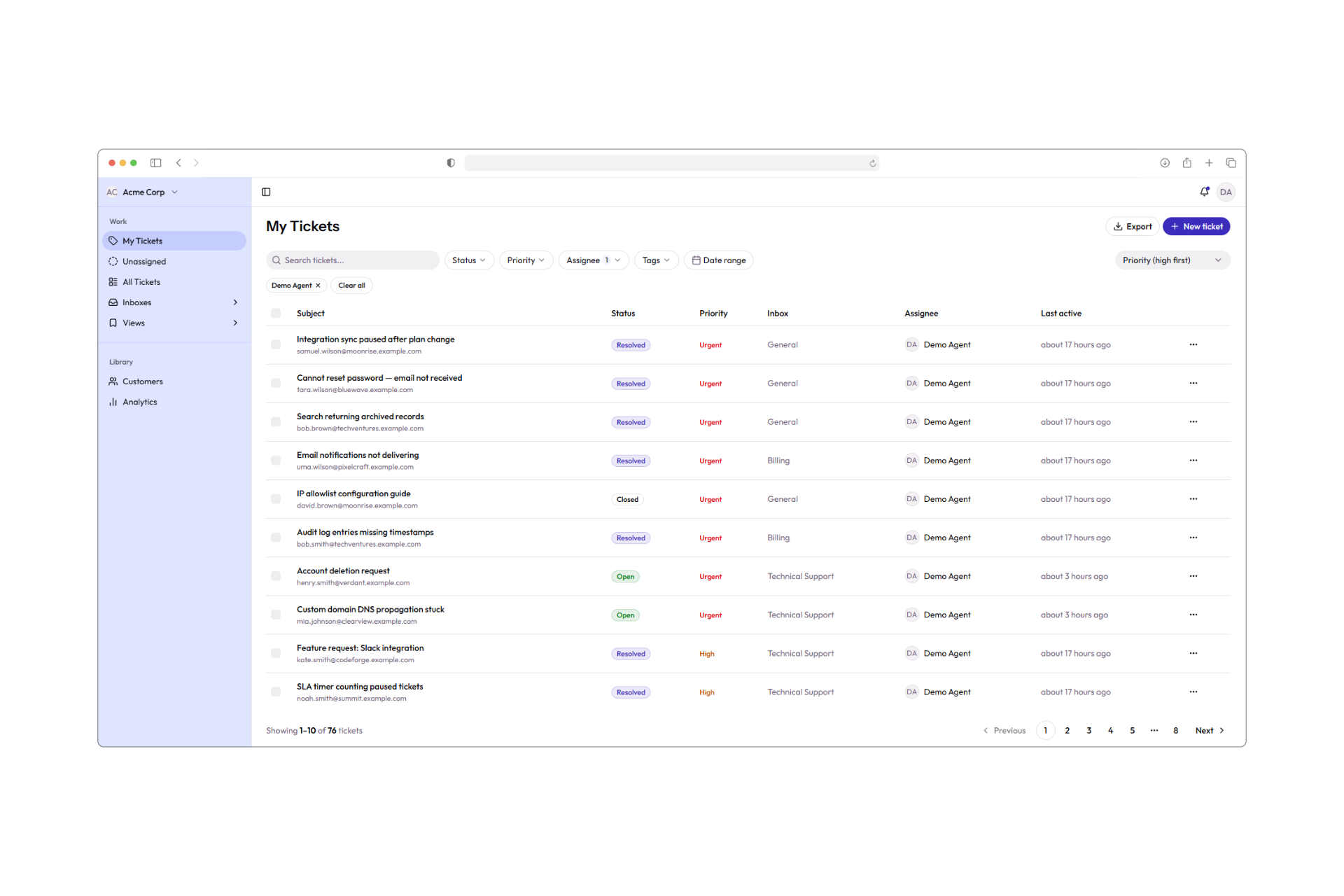Go forward with the browser forward arrow
The width and height of the screenshot is (1344, 896).
(196, 163)
